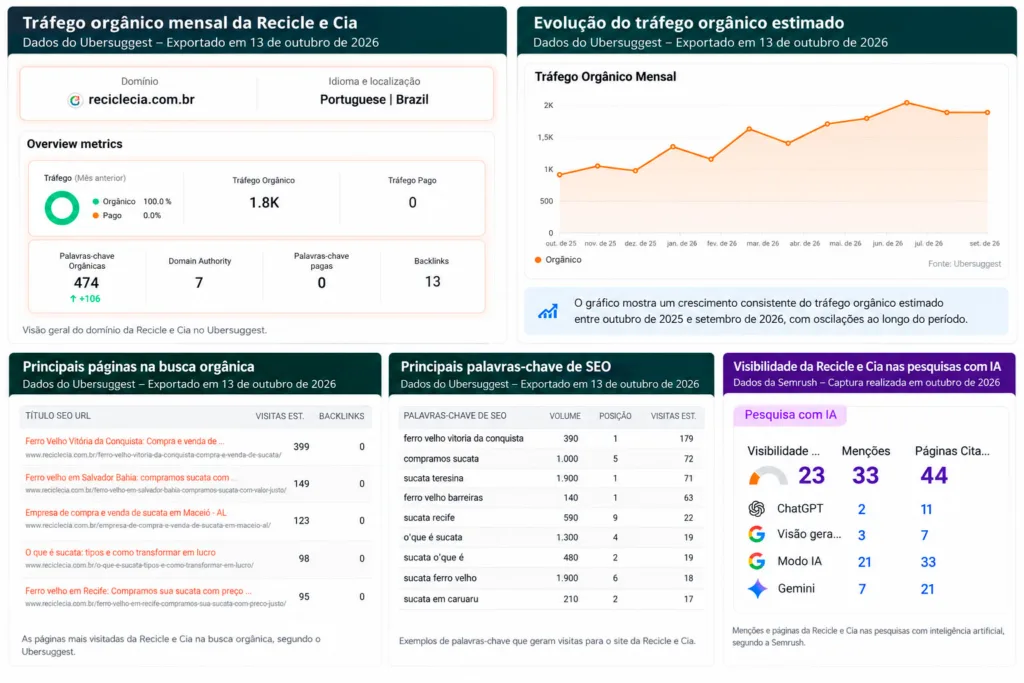The image size is (1024, 683).
Task: Click the Portuguese | Brazil language text
Action: (374, 100)
